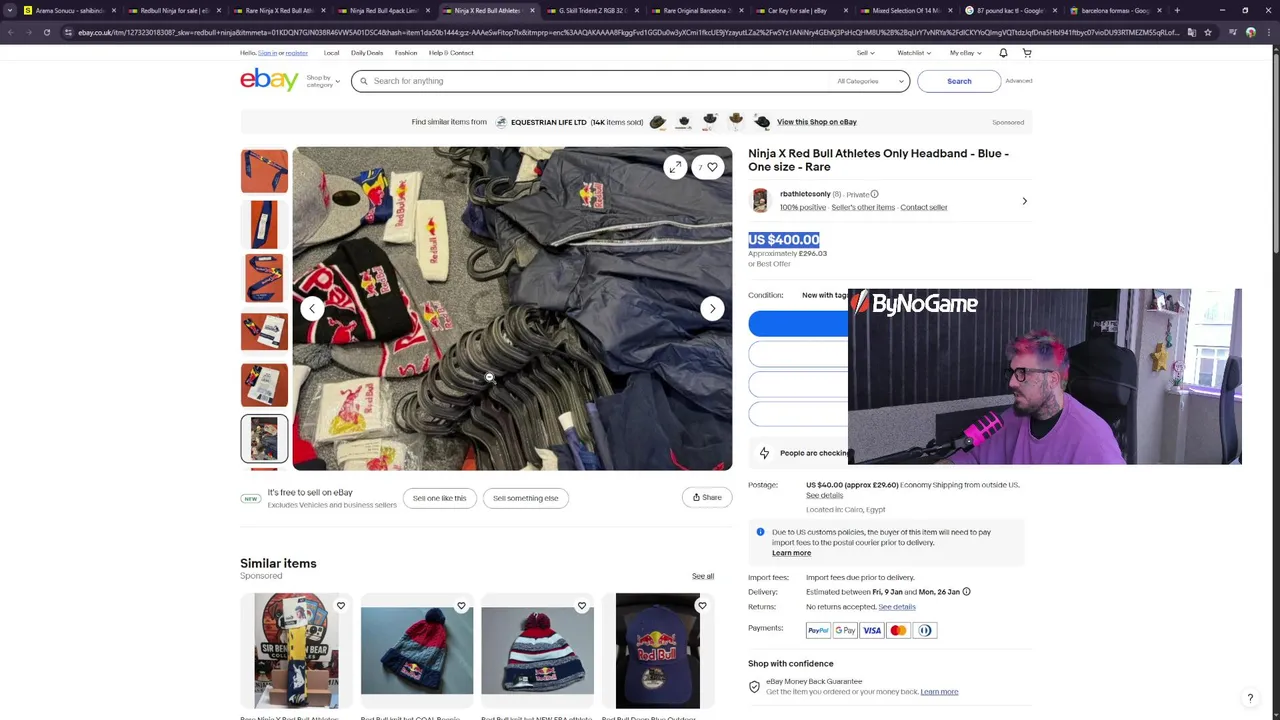Favorite the fourth similar item Red Bull cap

click(x=702, y=605)
